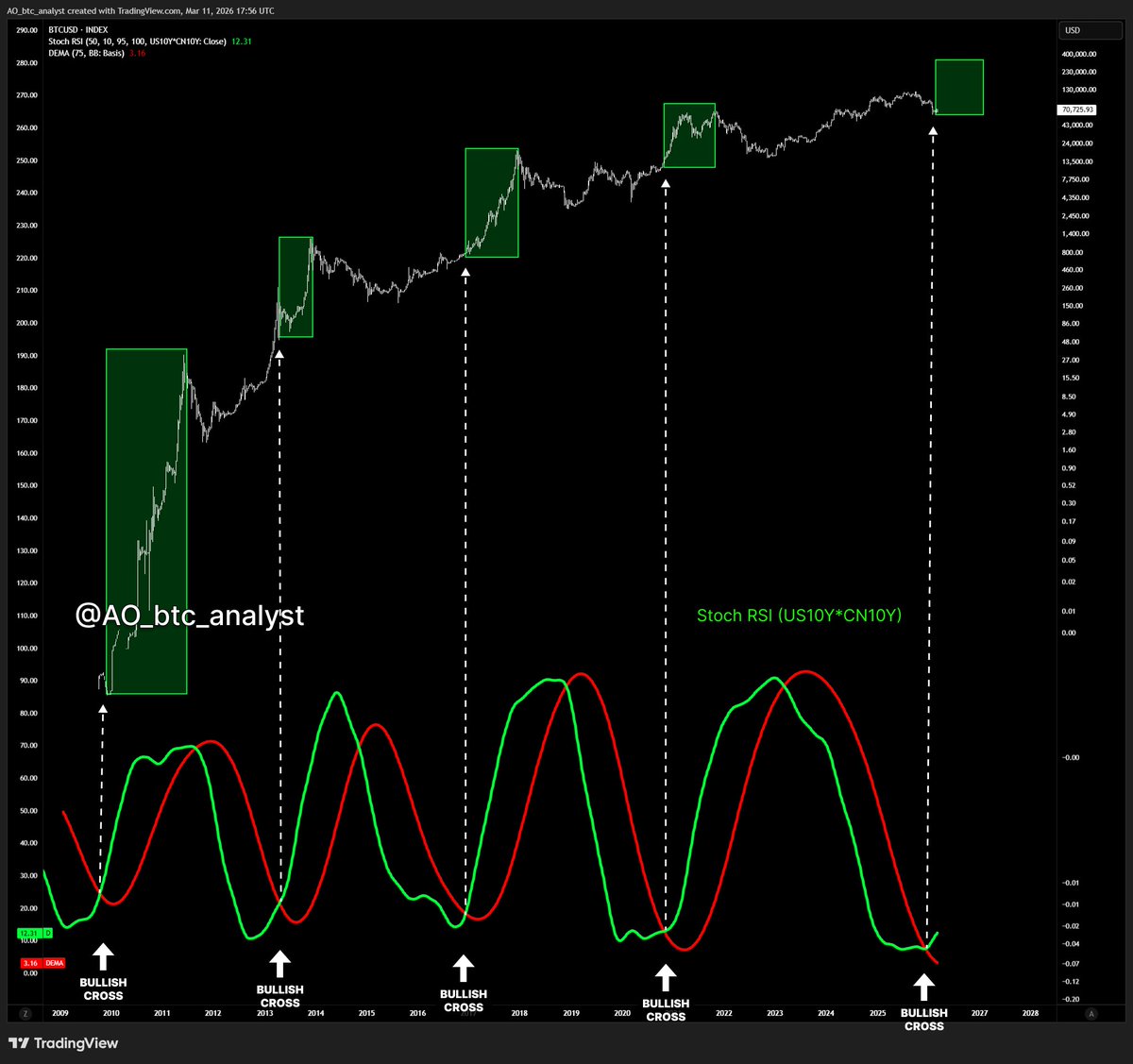Click the 2028 label on time axis
Image resolution: width=1133 pixels, height=1064 pixels.
pos(1030,1013)
